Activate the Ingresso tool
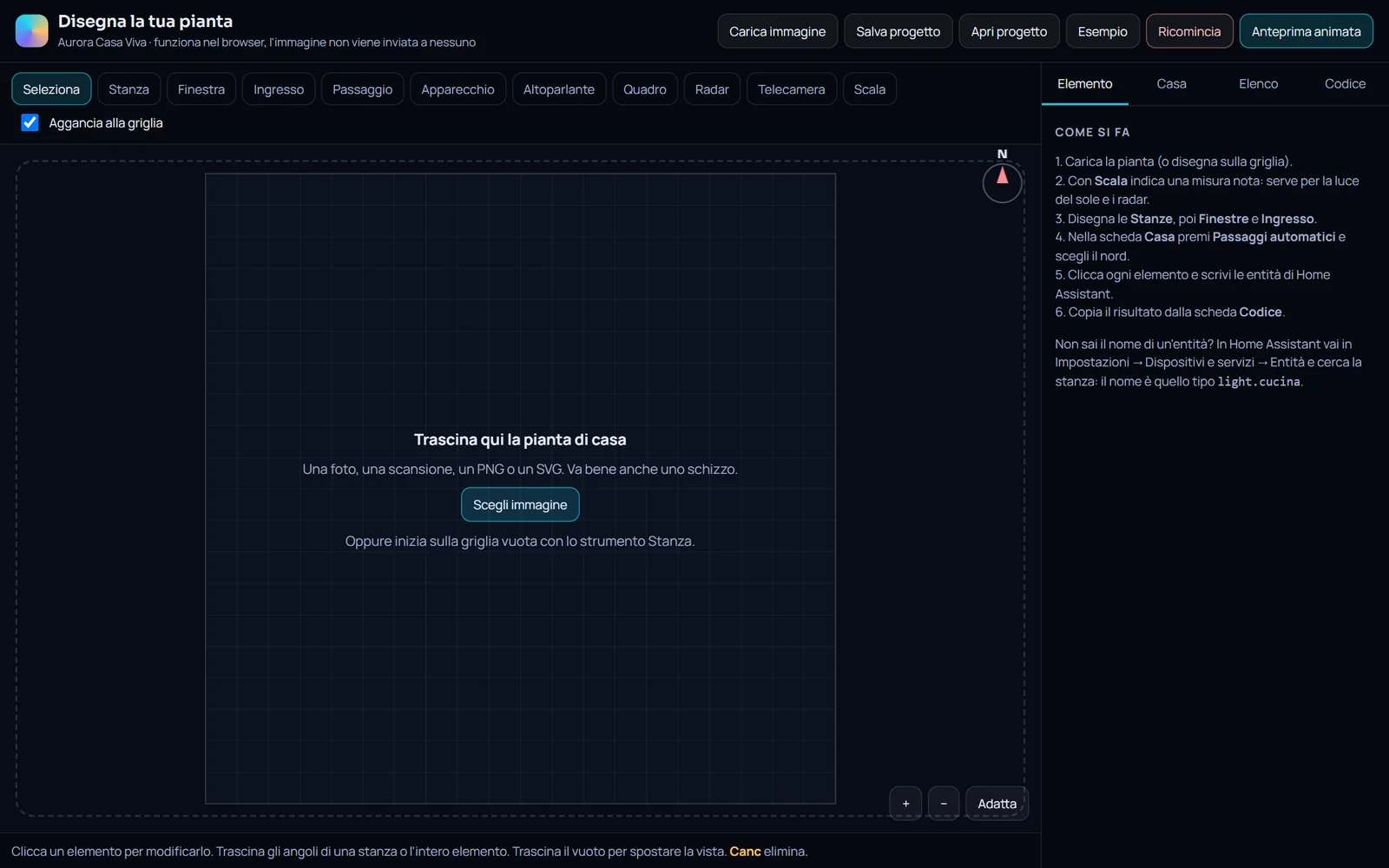 click(x=279, y=89)
